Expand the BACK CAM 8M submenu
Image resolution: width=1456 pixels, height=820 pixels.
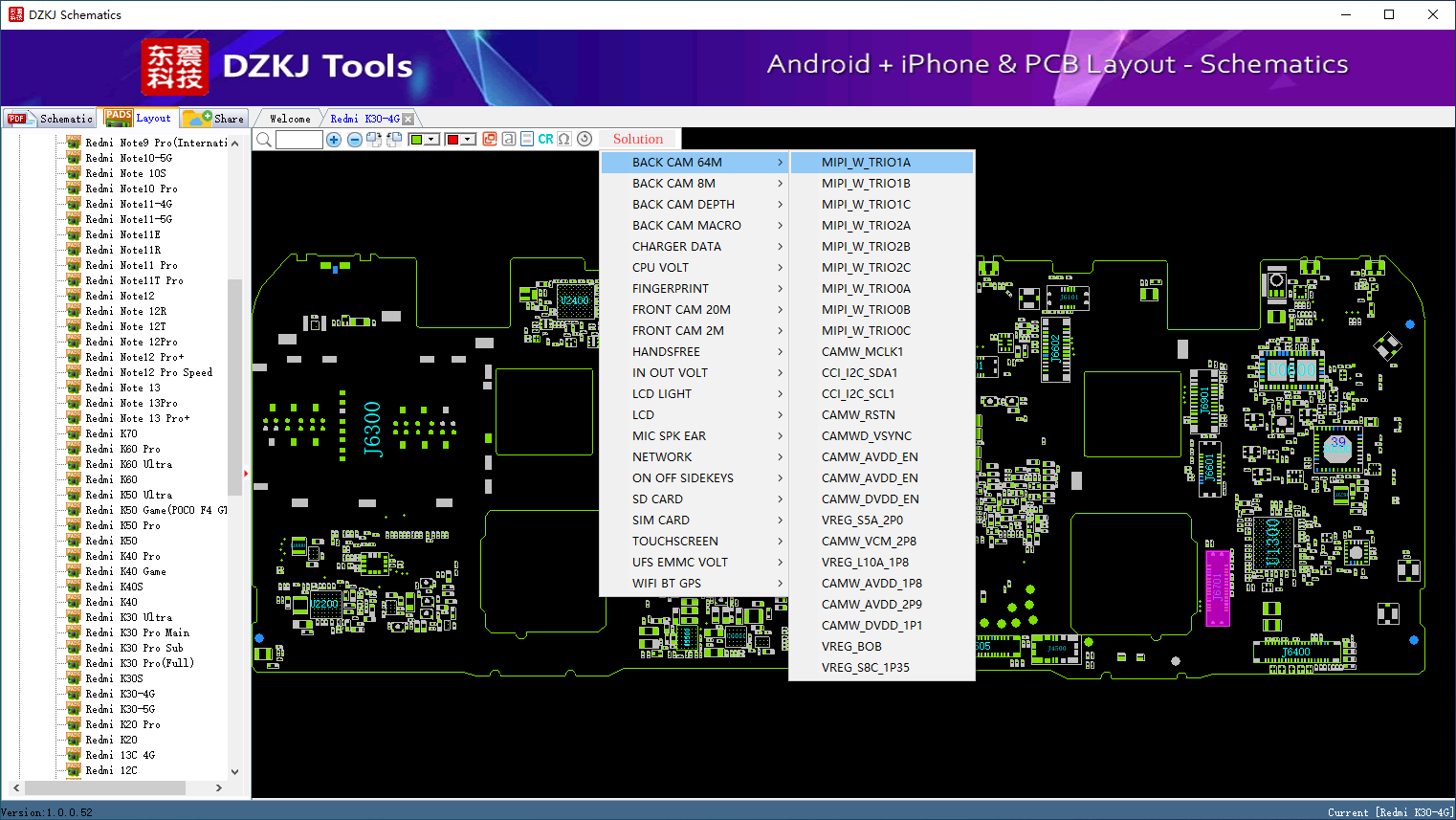pyautogui.click(x=694, y=184)
